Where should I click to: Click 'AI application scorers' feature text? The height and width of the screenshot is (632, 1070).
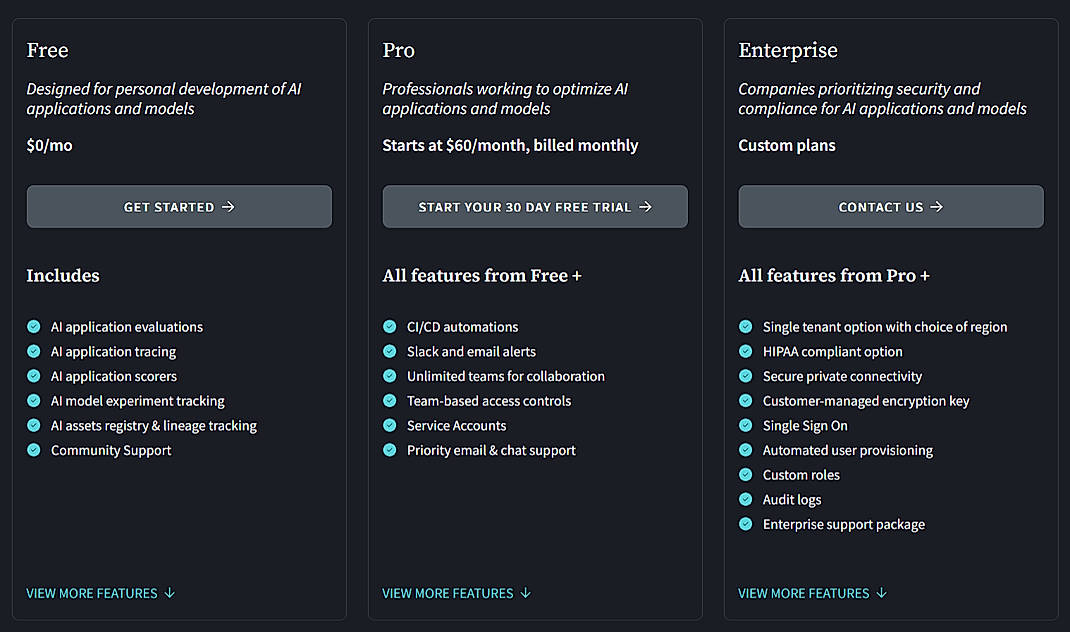[113, 376]
